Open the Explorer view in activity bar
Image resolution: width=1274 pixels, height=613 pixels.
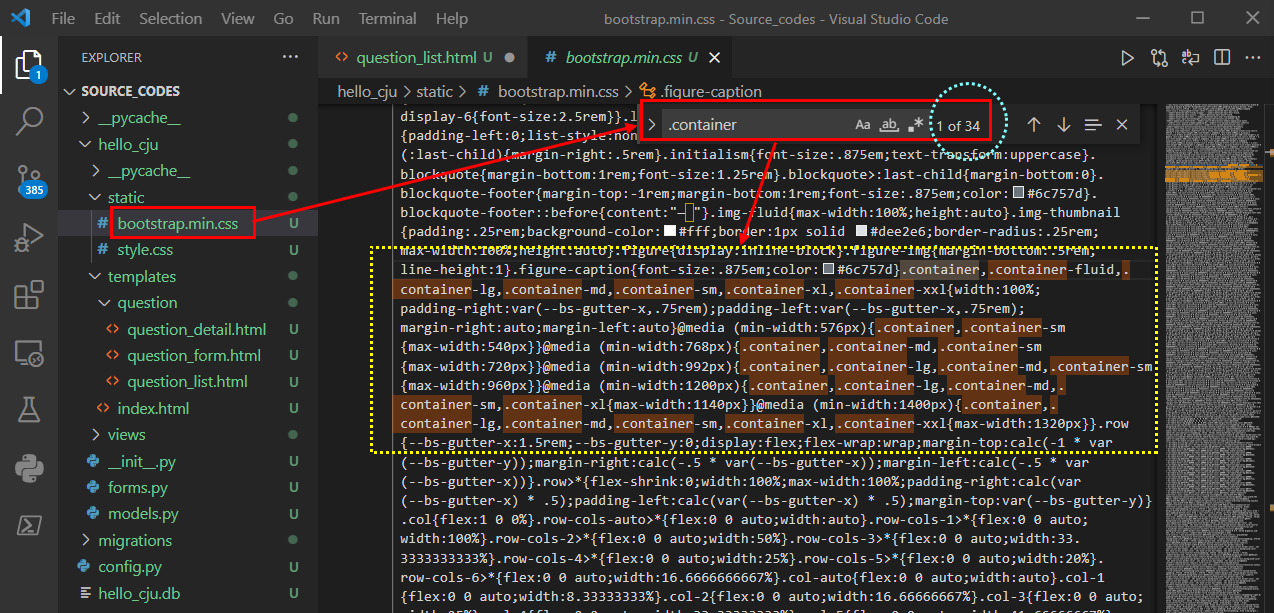tap(29, 65)
